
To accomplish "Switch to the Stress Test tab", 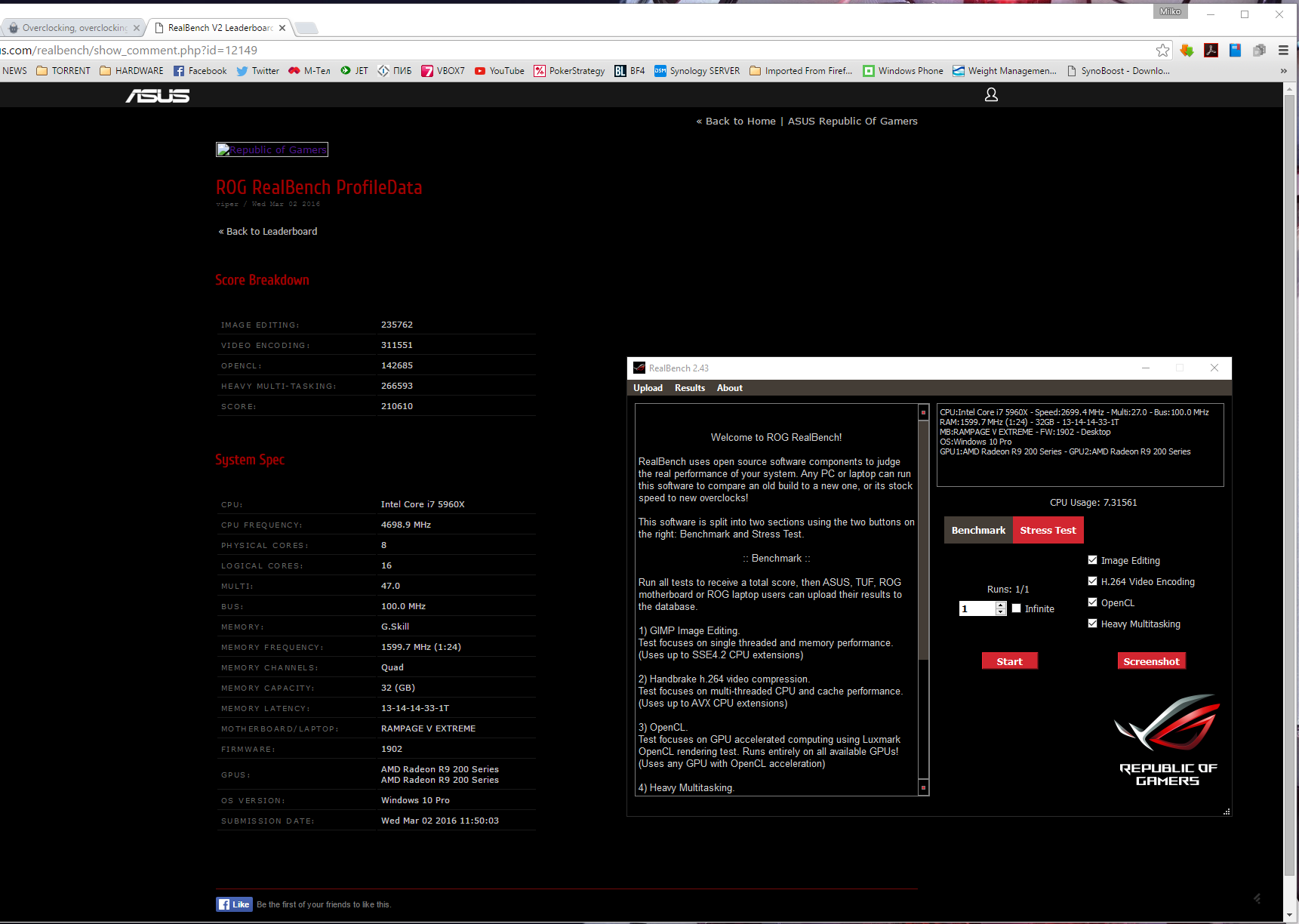I will [x=1048, y=530].
